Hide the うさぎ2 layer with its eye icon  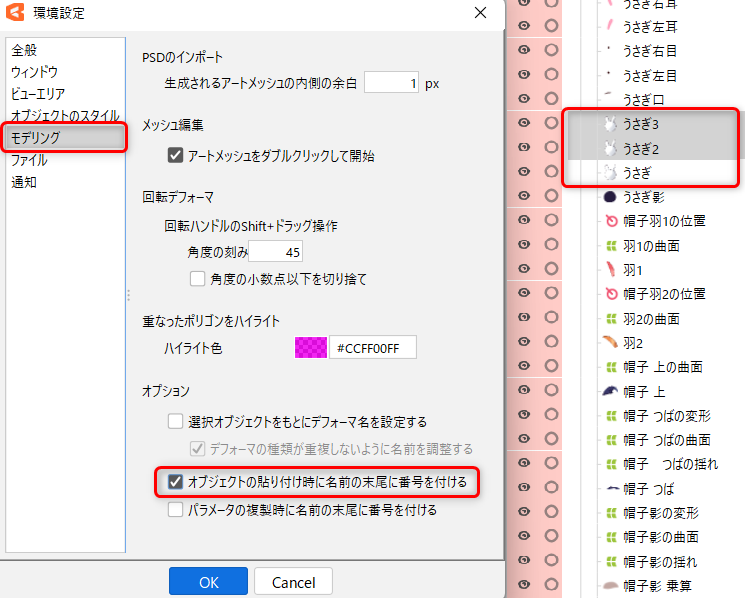(523, 148)
